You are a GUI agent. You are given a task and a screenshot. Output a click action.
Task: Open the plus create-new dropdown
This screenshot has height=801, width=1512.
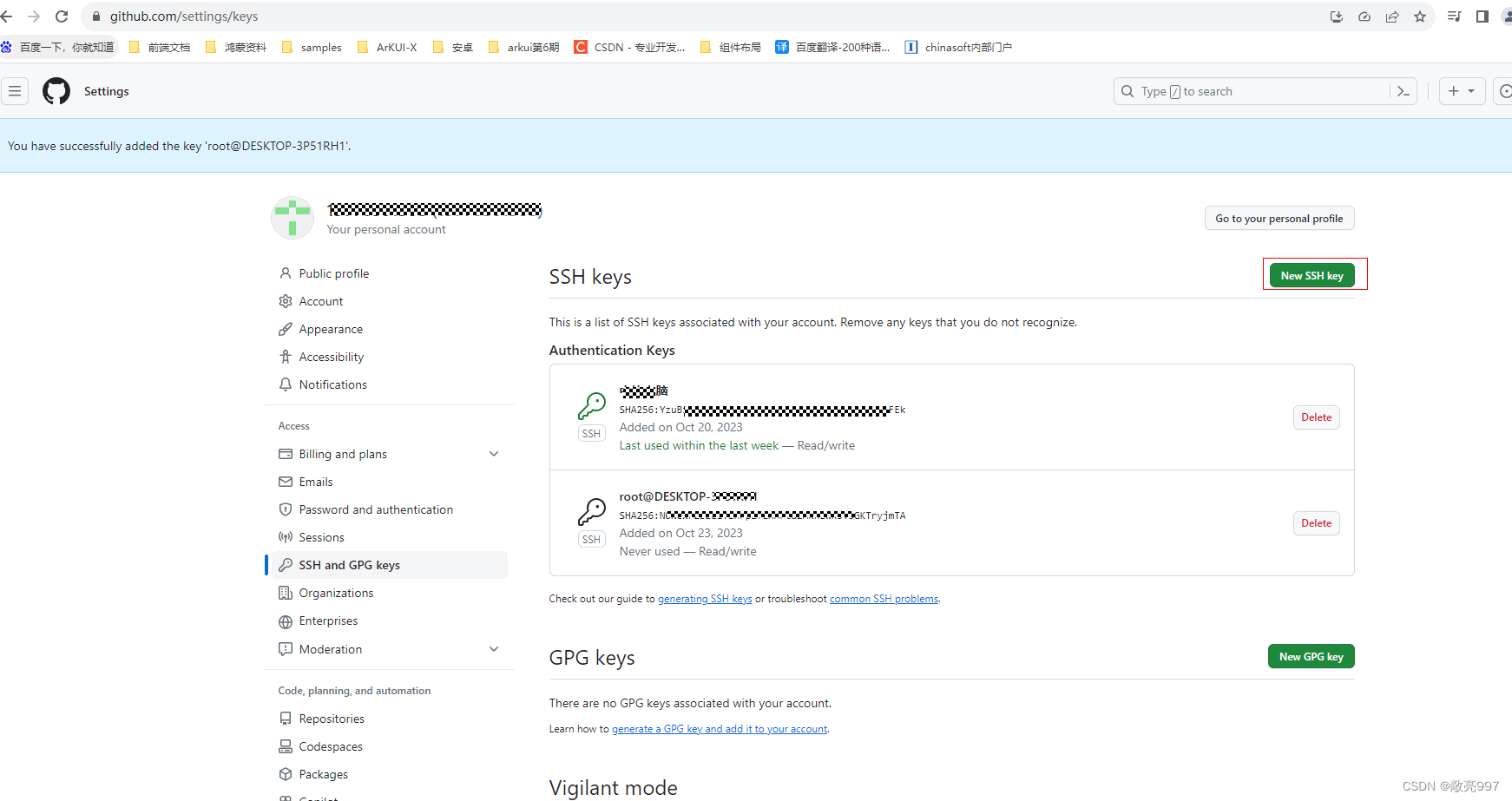tap(1462, 90)
